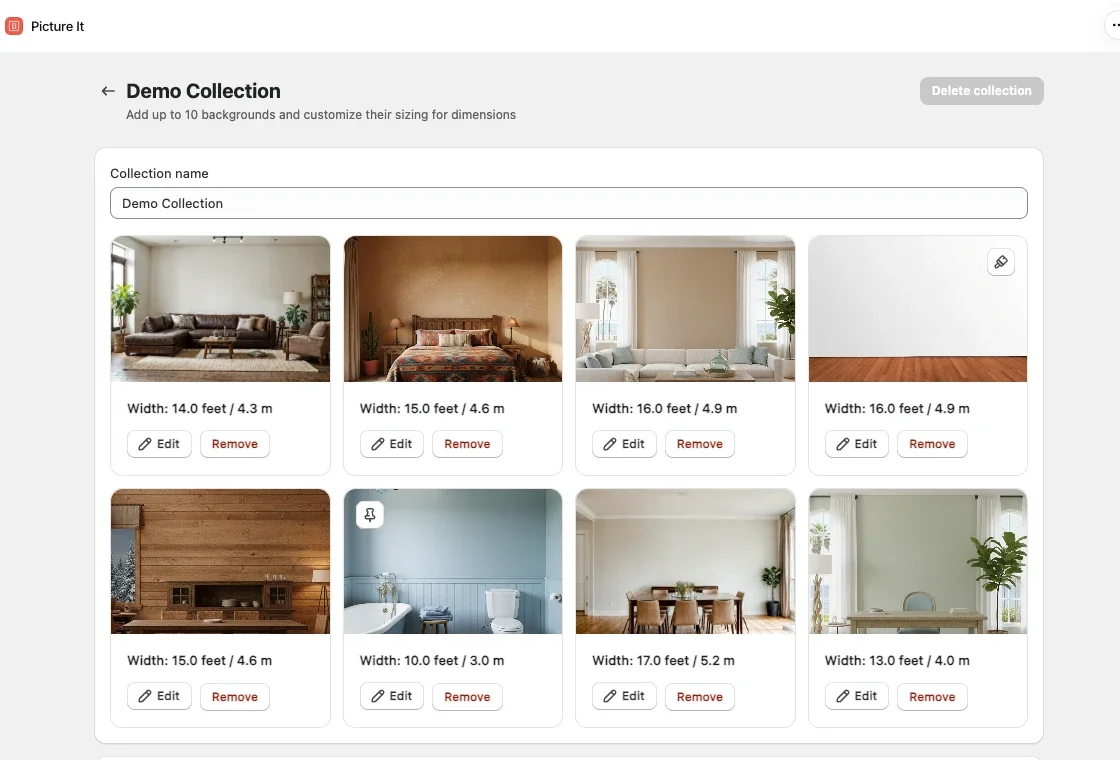Click 'Width: 13.0 feet / 4.0 m' label
This screenshot has width=1120, height=760.
coord(897,661)
